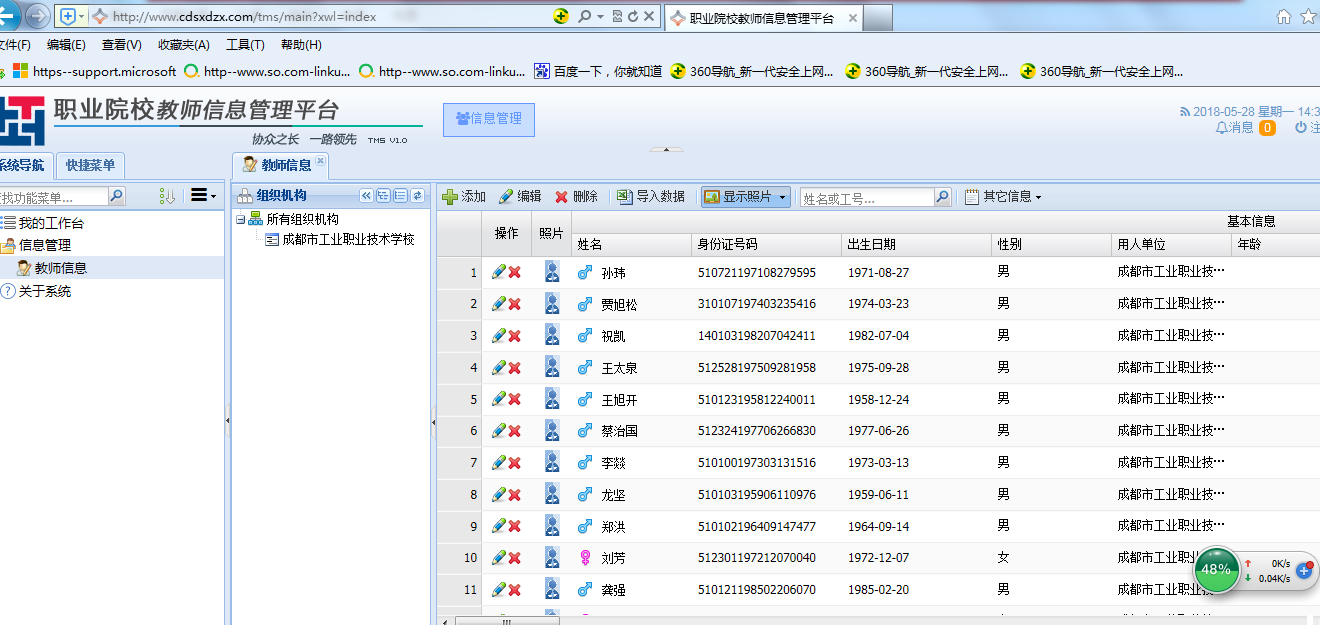The height and width of the screenshot is (625, 1320).
Task: Click the browser home icon
Action: click(1285, 17)
